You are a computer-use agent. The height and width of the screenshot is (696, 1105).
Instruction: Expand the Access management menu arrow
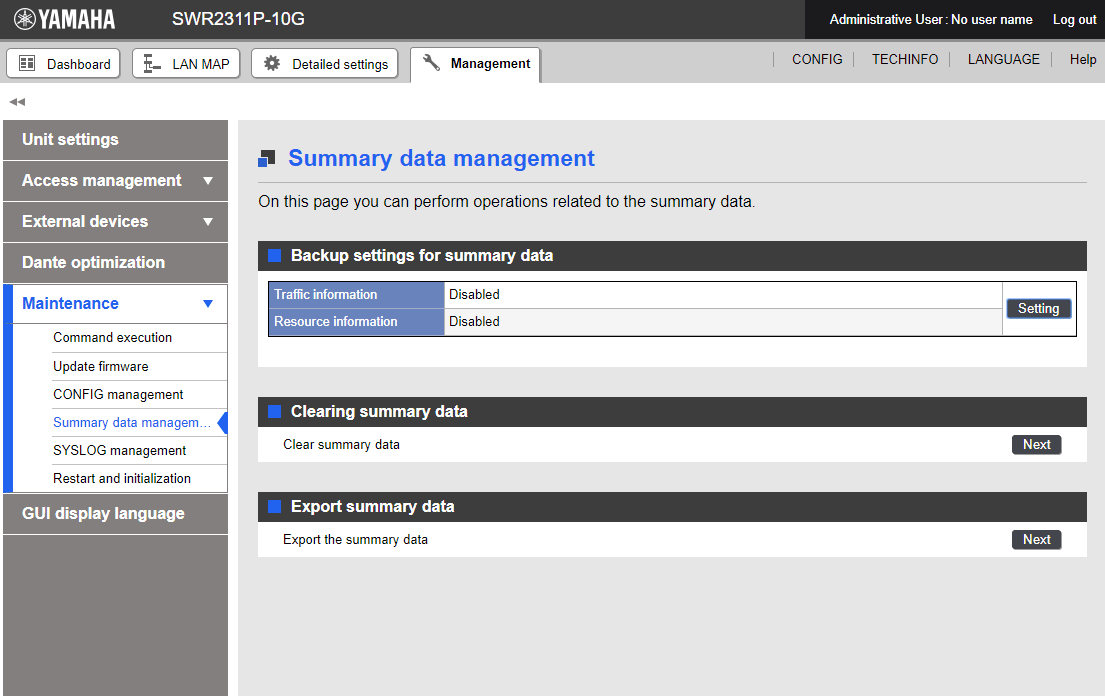(208, 181)
